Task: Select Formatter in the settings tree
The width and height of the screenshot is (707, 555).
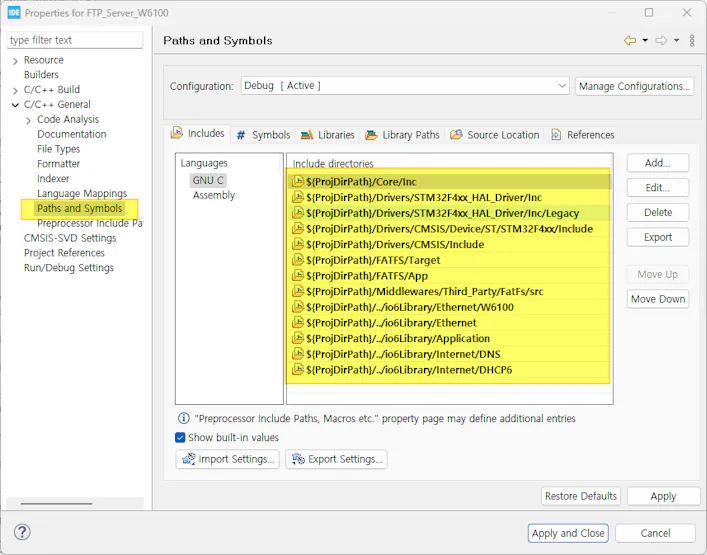Action: [x=59, y=164]
